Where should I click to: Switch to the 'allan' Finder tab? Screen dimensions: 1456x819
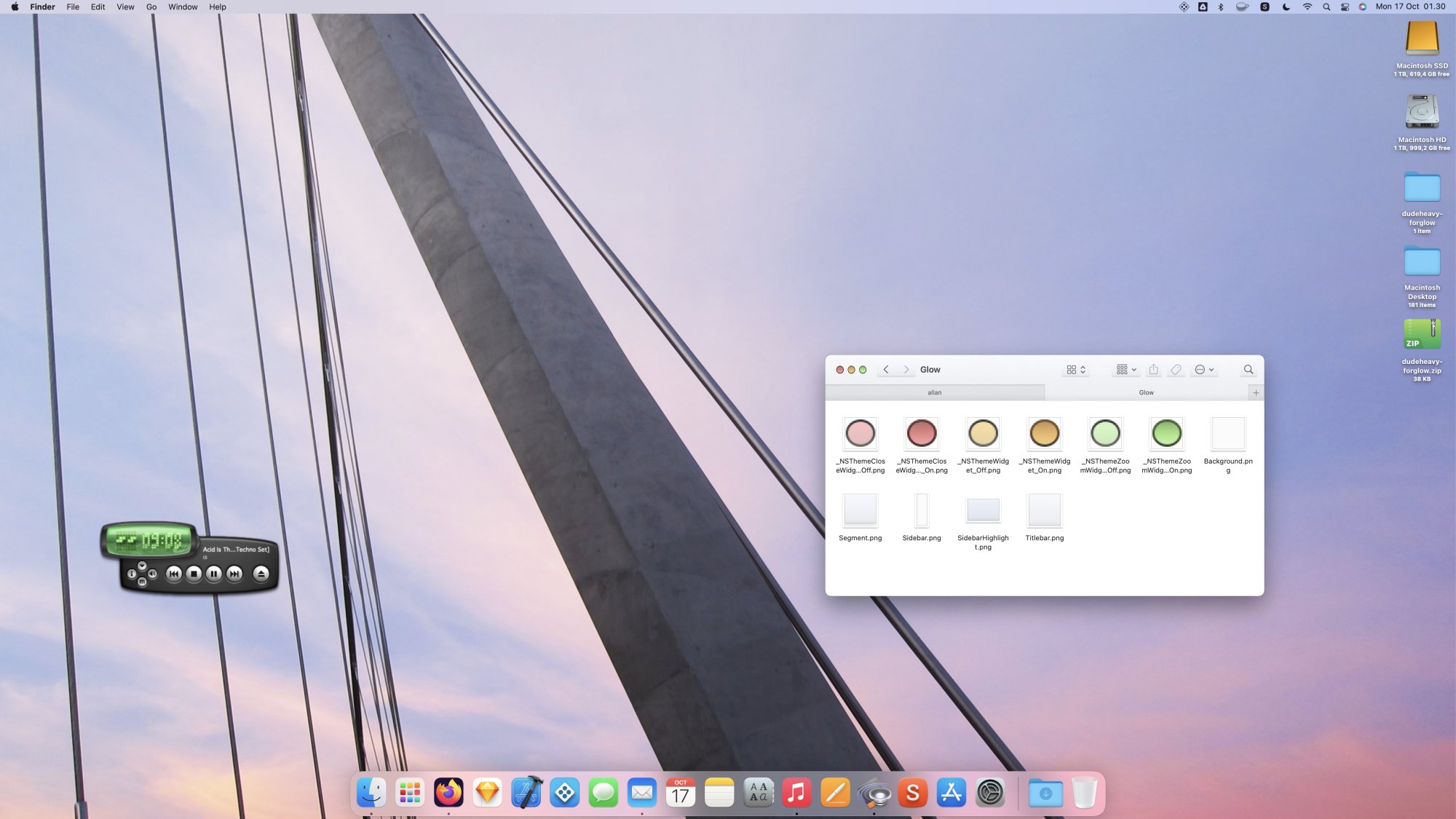935,392
